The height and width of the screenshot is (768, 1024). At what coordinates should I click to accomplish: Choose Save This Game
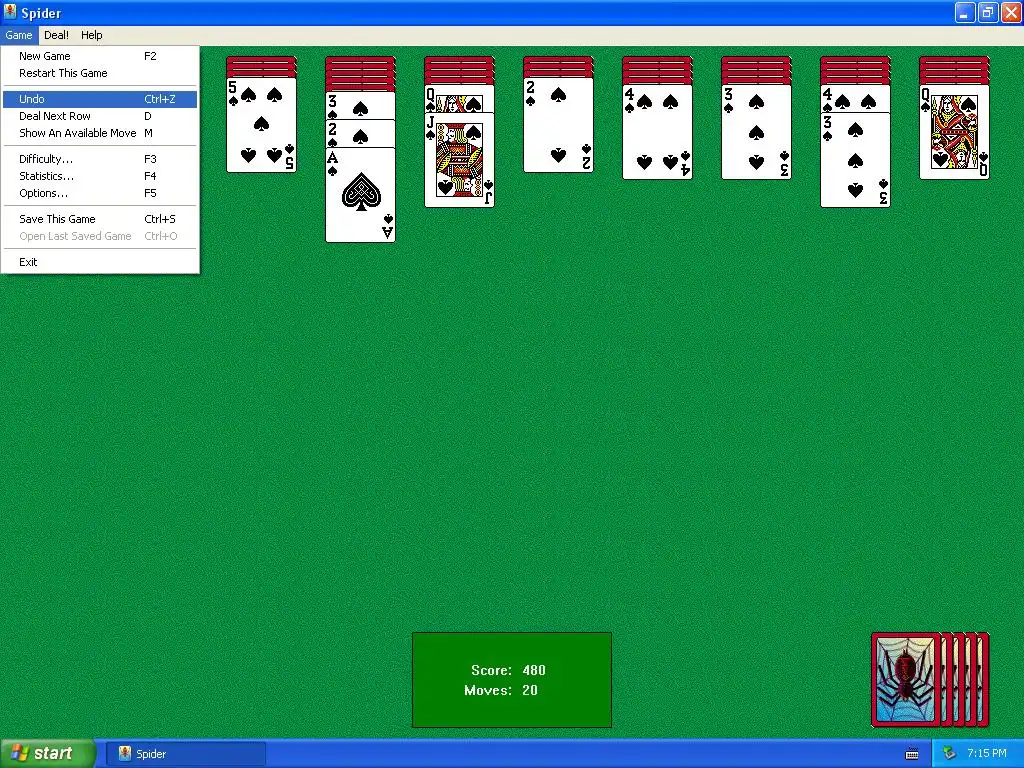tap(99, 219)
